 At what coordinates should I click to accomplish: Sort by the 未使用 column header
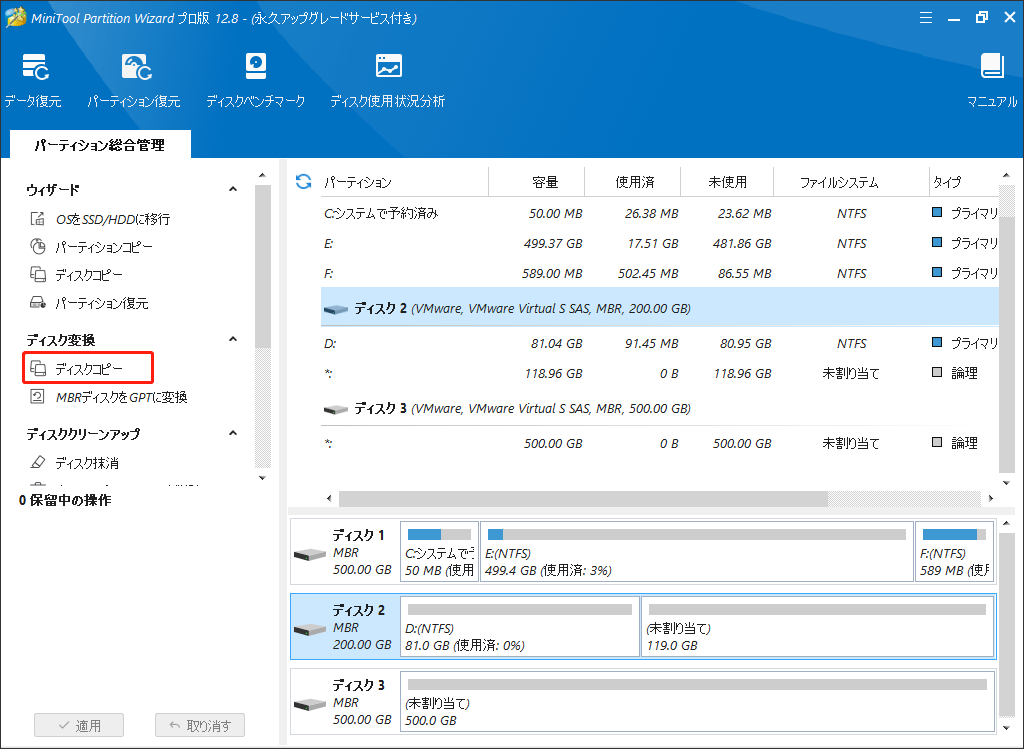[728, 182]
